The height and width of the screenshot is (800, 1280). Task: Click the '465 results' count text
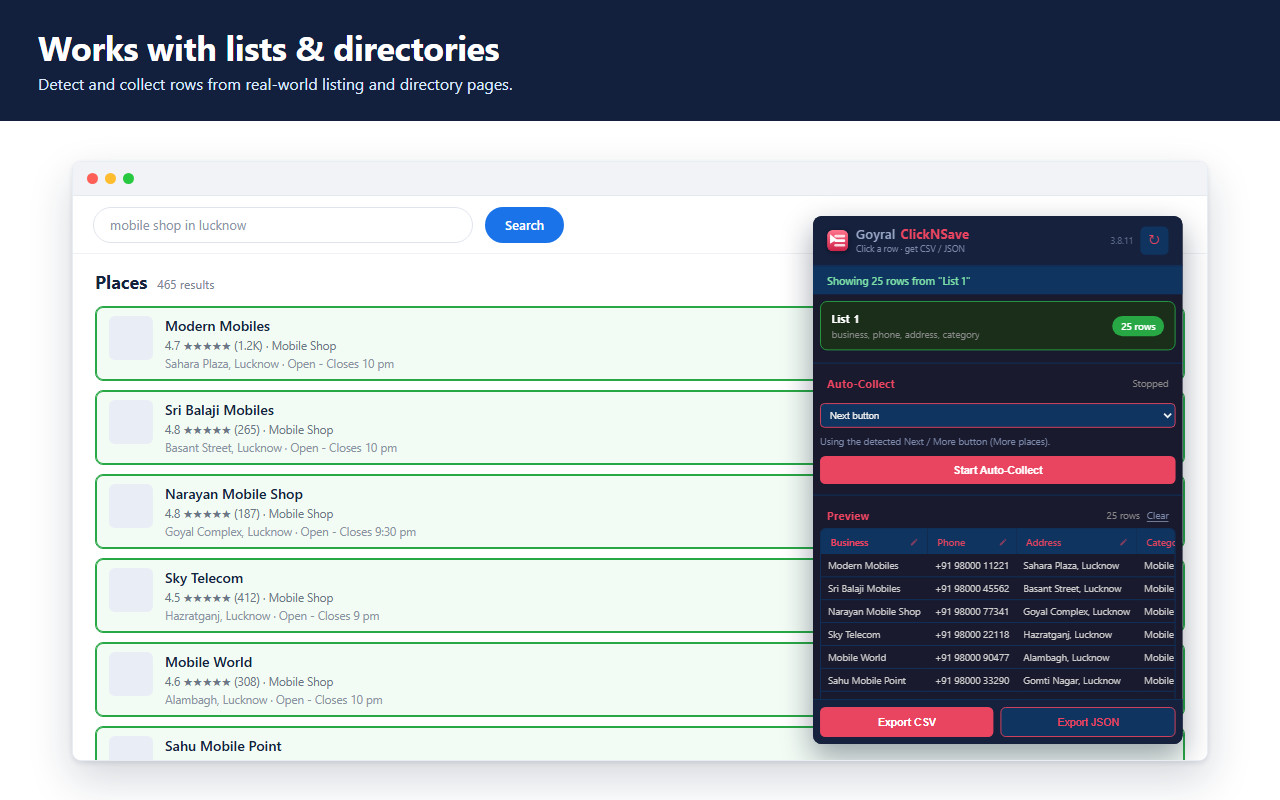[x=186, y=285]
